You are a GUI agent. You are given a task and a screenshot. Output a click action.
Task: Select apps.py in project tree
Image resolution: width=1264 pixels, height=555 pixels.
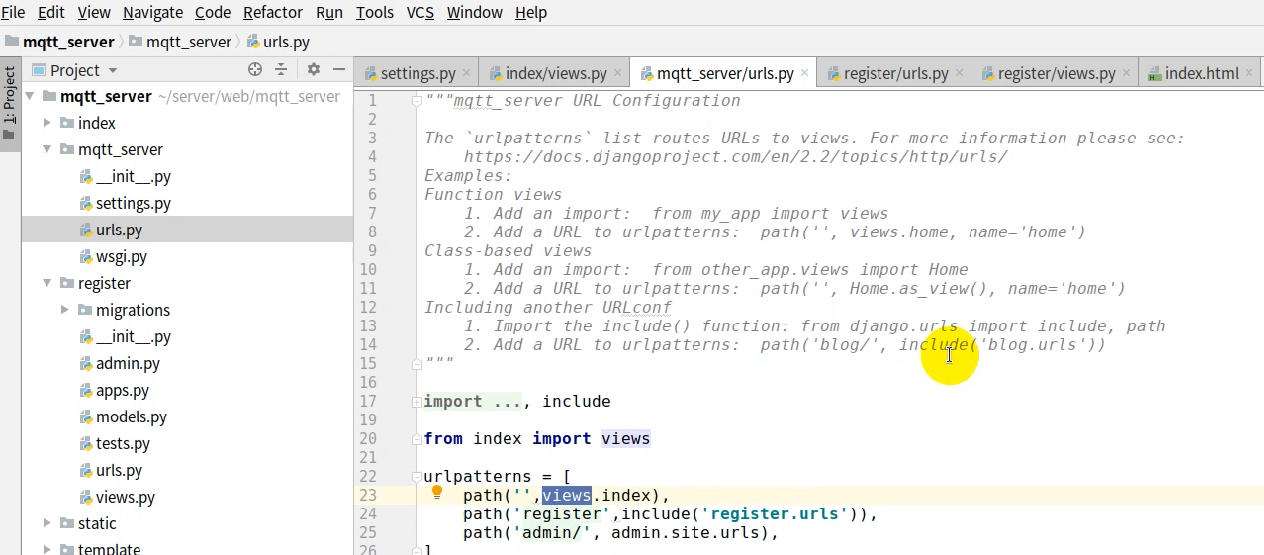point(114,391)
